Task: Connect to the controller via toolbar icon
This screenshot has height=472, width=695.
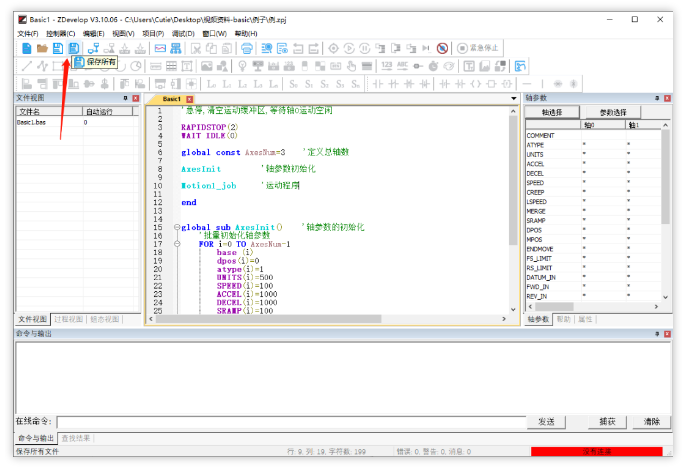Action: click(94, 48)
